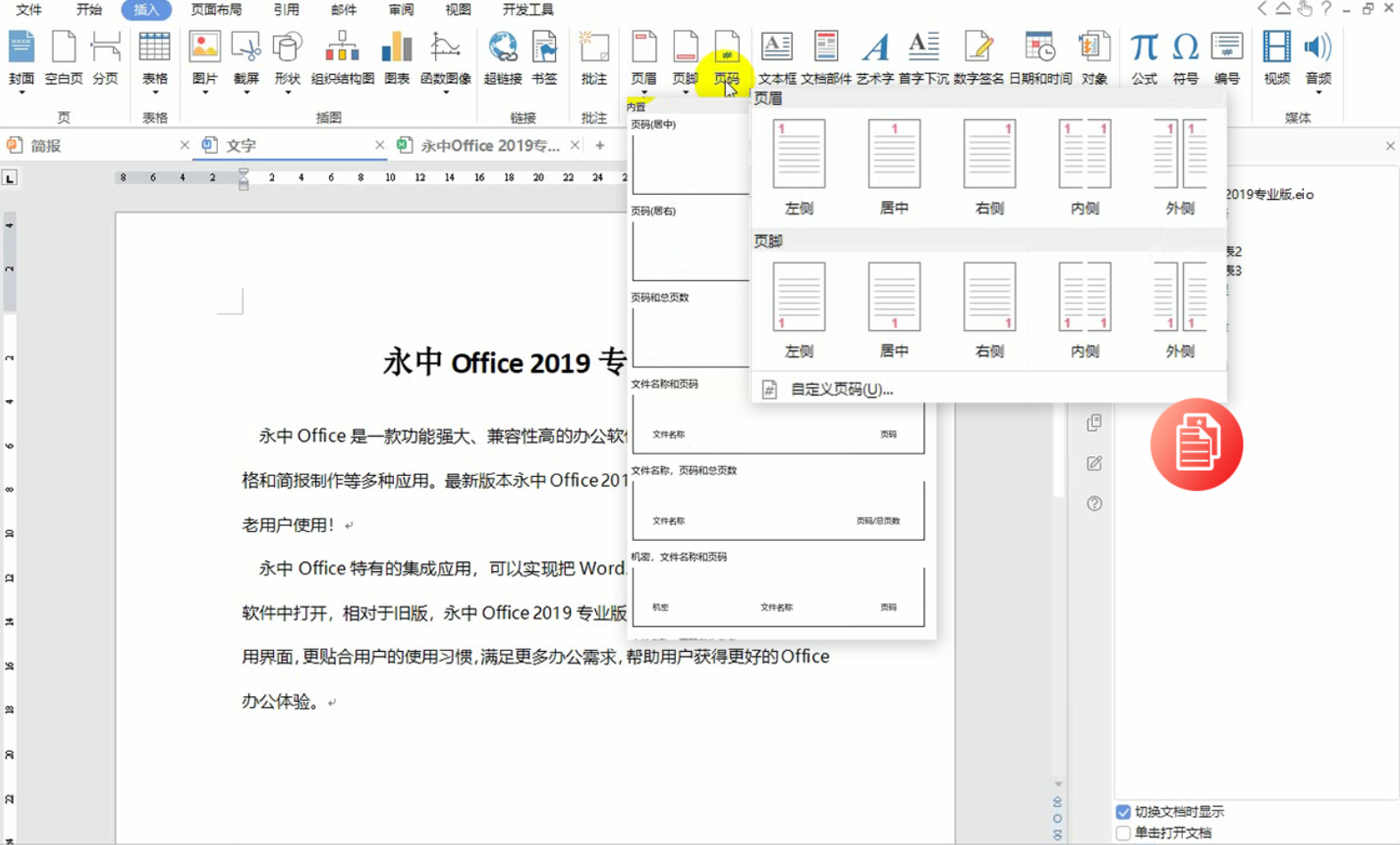The height and width of the screenshot is (845, 1400).
Task: Pick the 文件名称和页码 built-in header
Action: [x=778, y=416]
